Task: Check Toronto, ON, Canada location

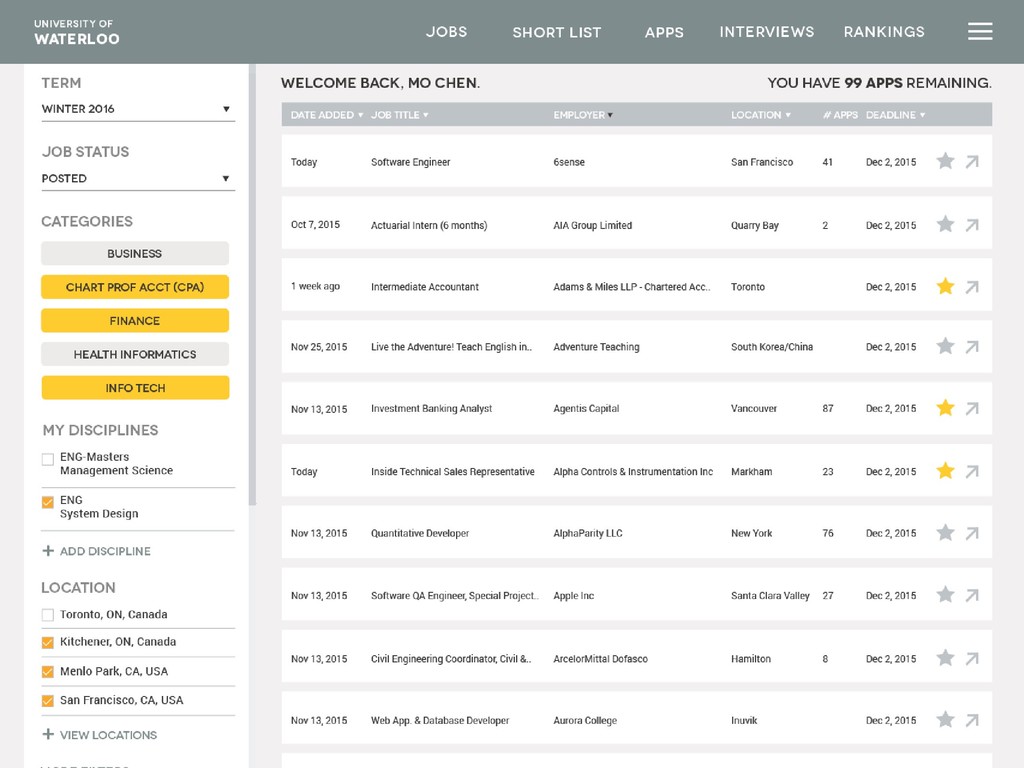Action: click(x=48, y=615)
